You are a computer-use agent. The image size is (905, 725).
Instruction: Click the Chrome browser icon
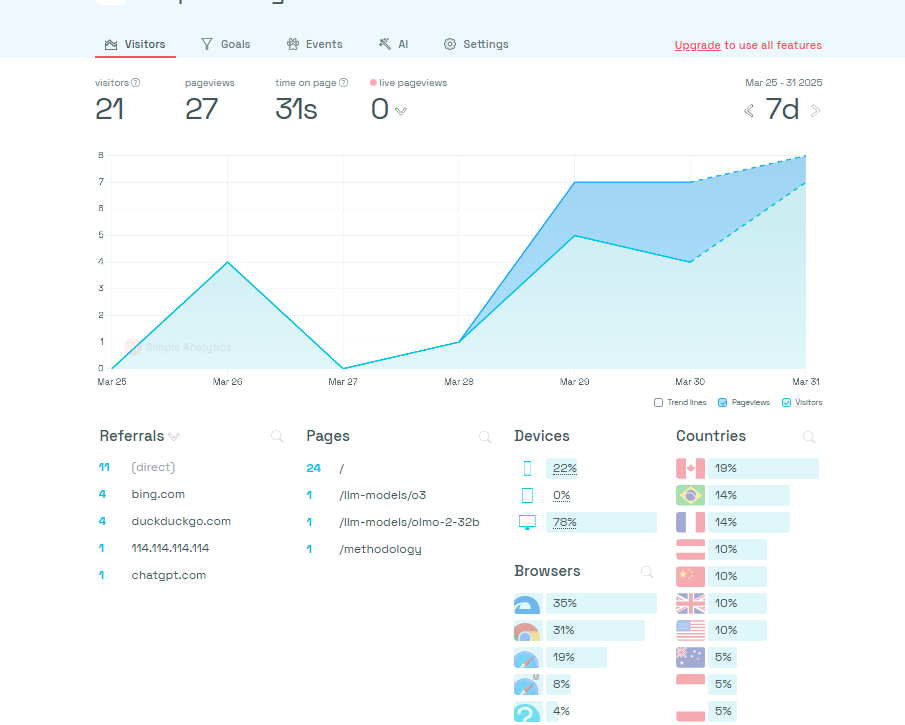click(528, 631)
